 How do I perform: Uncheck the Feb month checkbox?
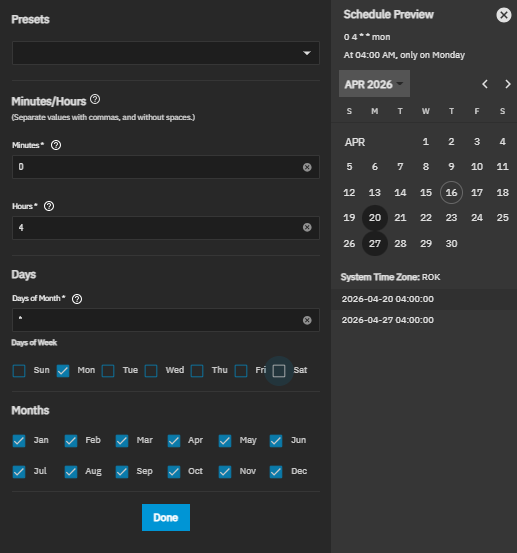click(71, 441)
